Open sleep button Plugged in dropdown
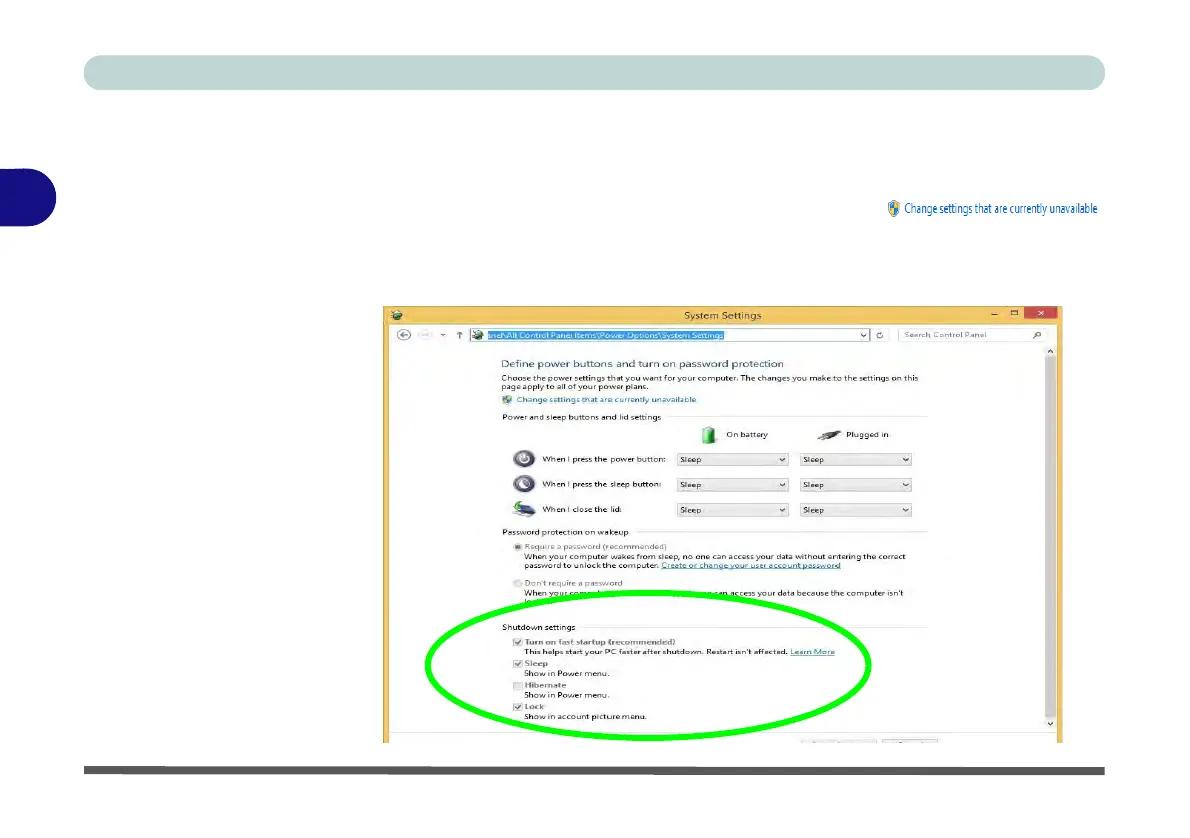Viewport: 1190px width, 838px height. [x=855, y=484]
